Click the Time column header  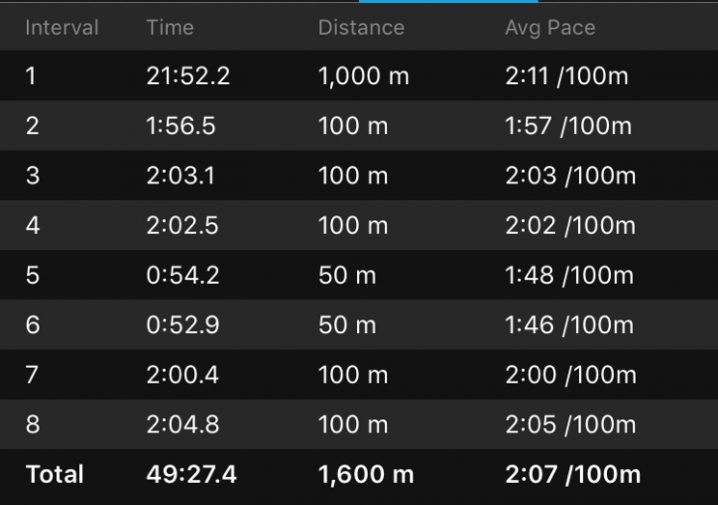169,27
